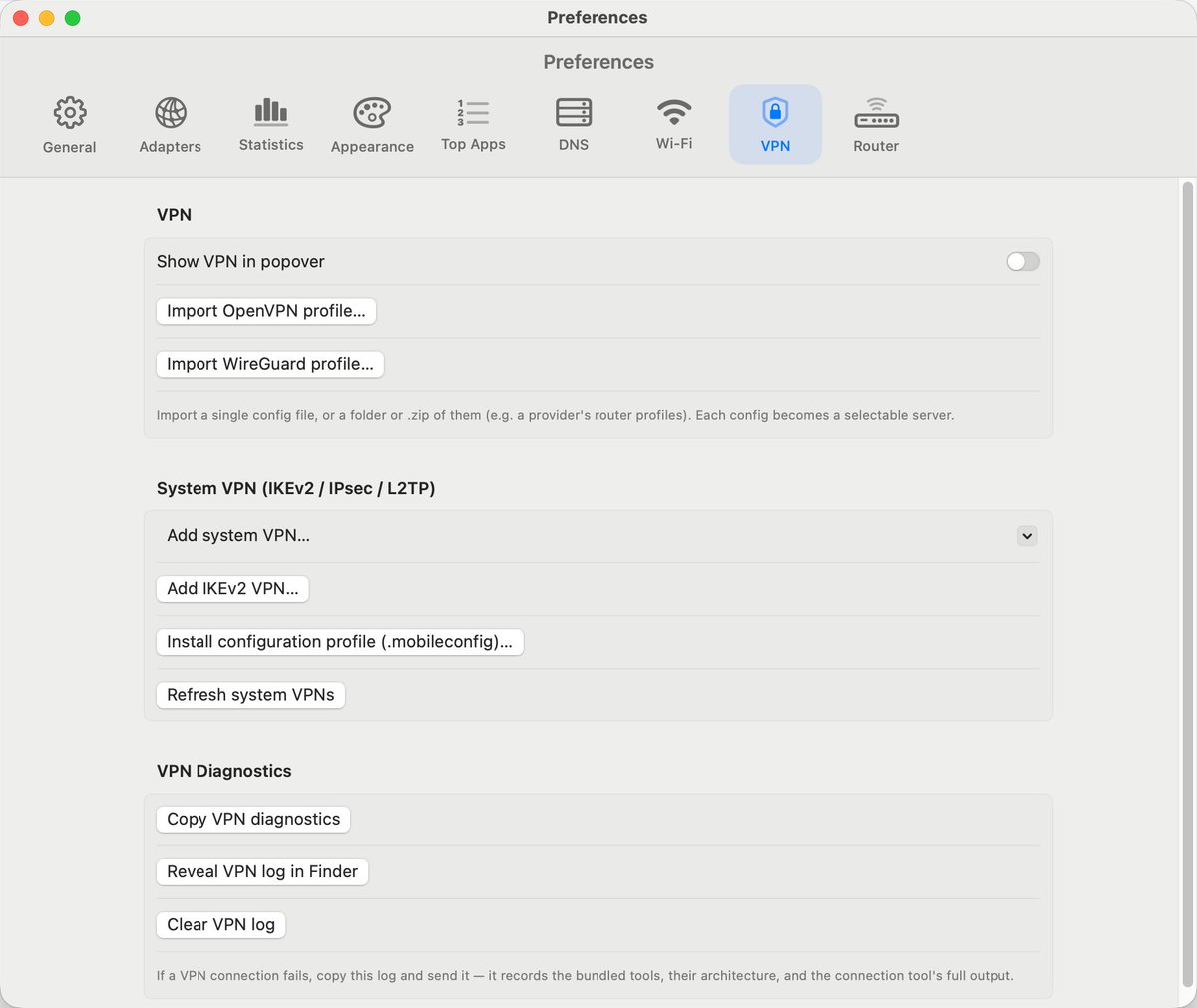This screenshot has height=1008, width=1197.
Task: Toggle Show VPN in popover switch
Action: (x=1023, y=261)
